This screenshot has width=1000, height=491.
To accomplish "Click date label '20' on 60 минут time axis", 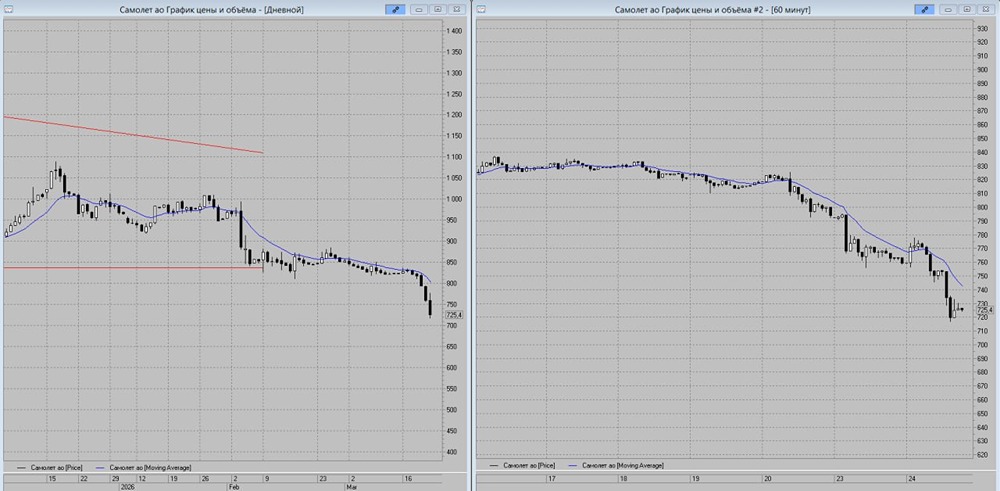I will tap(768, 478).
